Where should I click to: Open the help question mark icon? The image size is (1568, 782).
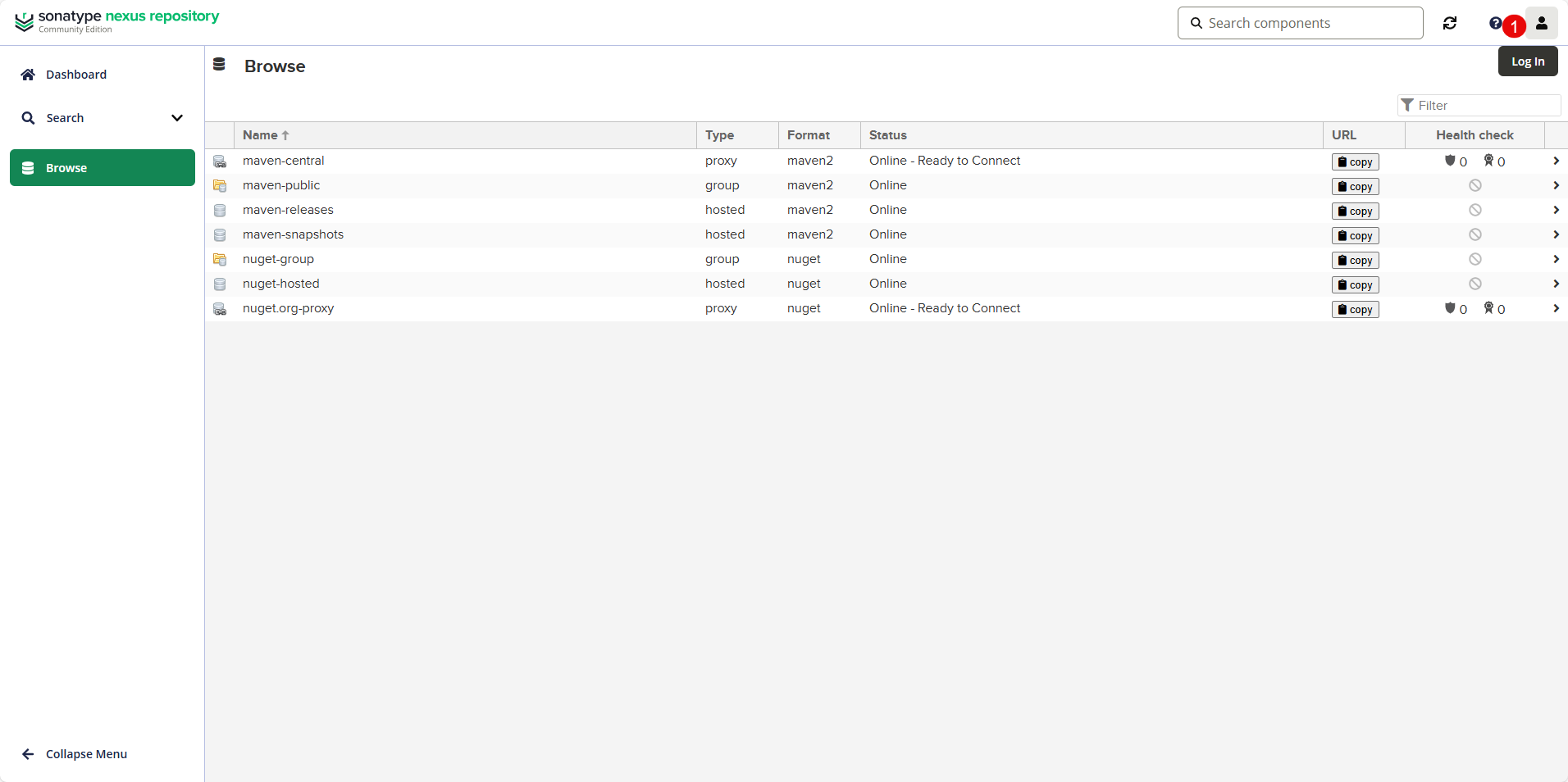coord(1495,23)
